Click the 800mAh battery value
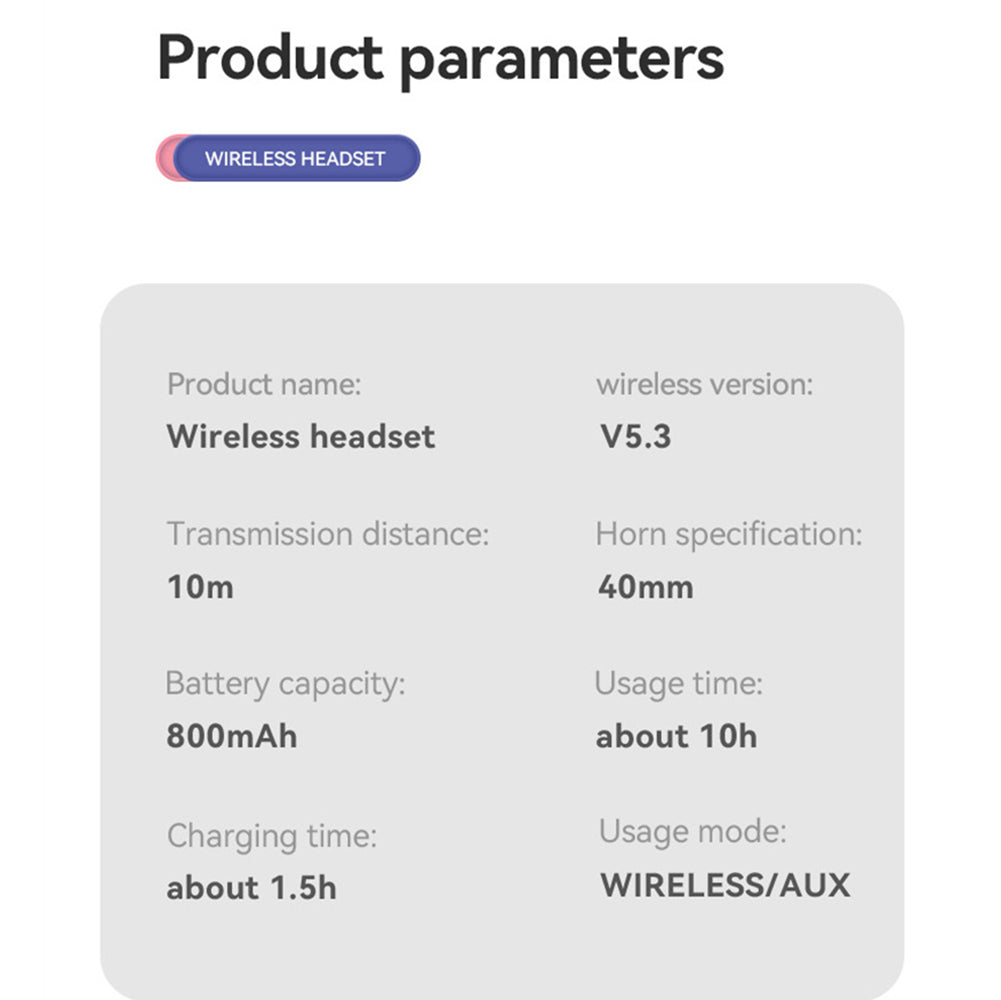1001x1000 pixels. (231, 737)
